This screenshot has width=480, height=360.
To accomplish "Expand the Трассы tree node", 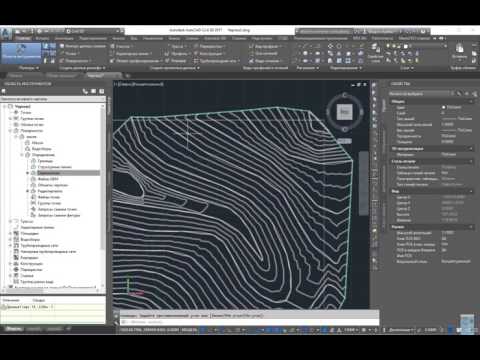I will [x=11, y=221].
